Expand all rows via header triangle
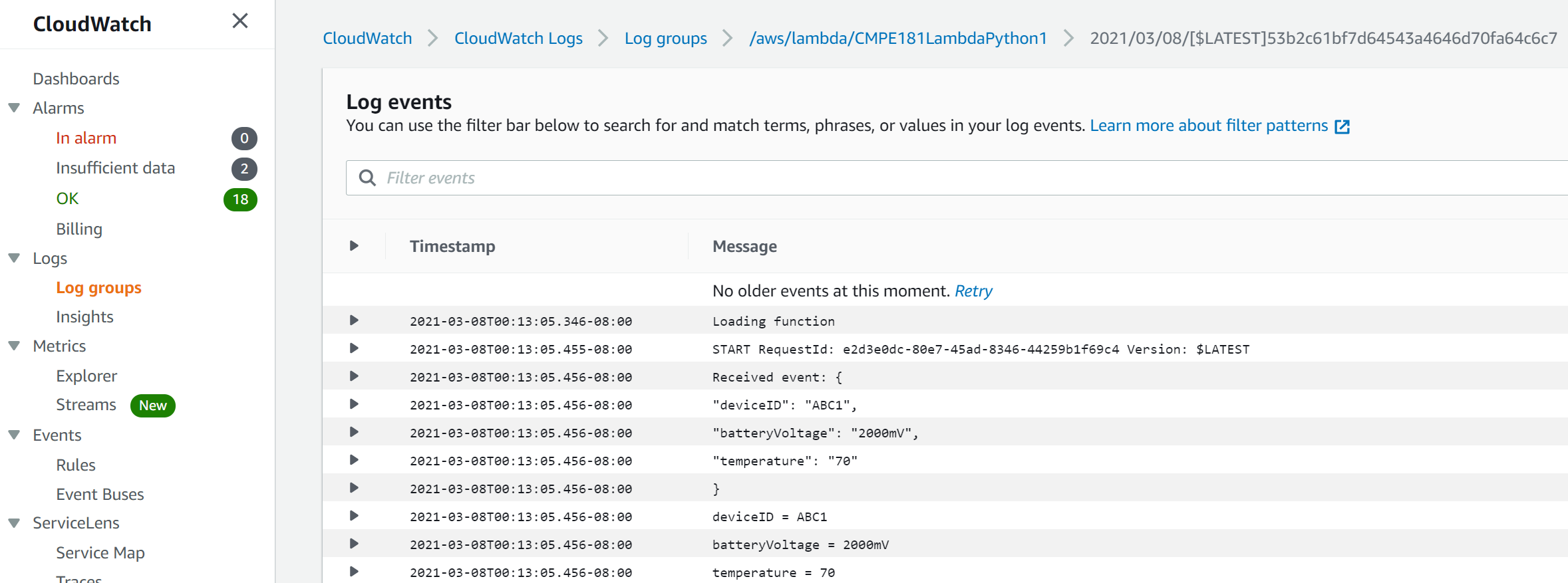This screenshot has height=583, width=1568. [x=354, y=246]
